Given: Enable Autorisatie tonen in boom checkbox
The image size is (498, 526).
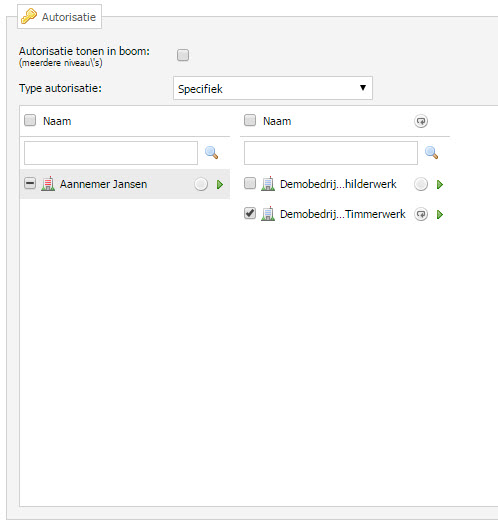Looking at the screenshot, I should [x=183, y=55].
